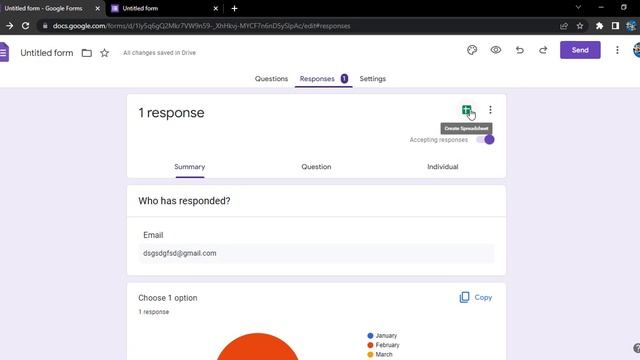
Task: Open a new browser tab
Action: [234, 8]
